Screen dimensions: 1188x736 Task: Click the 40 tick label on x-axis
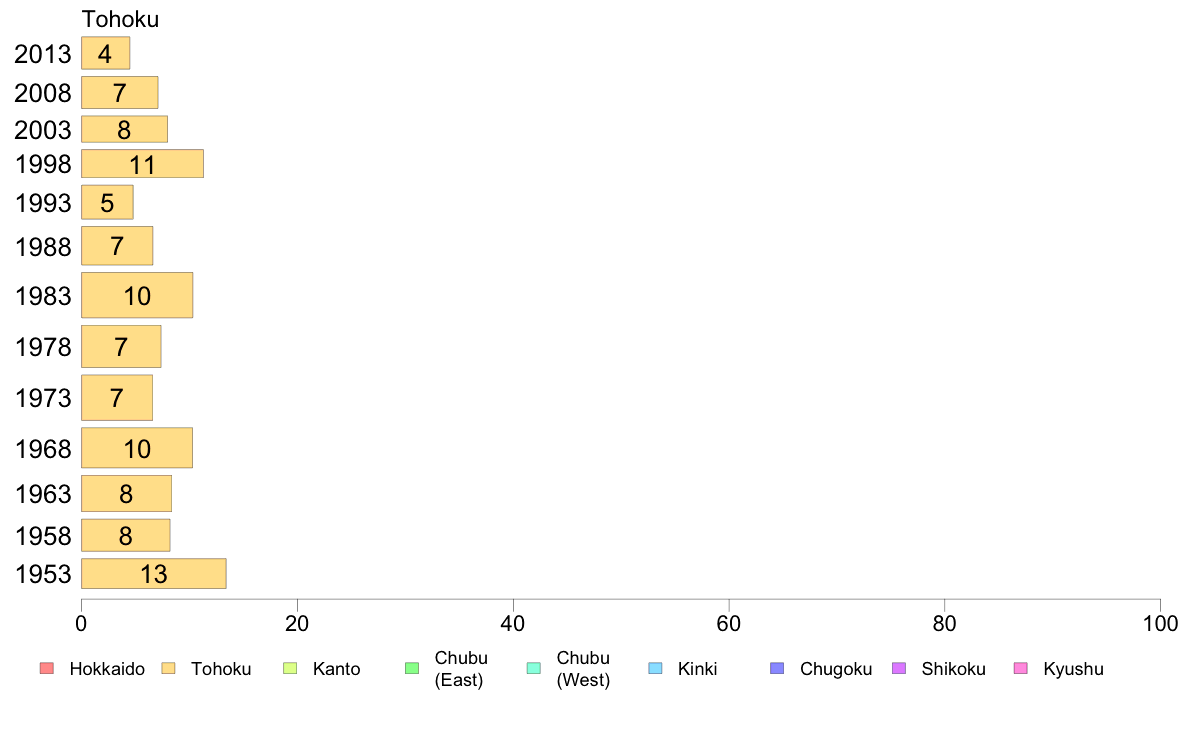[513, 624]
